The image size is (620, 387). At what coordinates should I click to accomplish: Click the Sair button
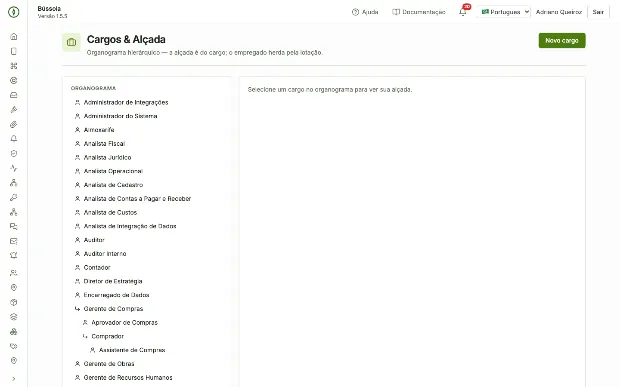click(x=598, y=12)
